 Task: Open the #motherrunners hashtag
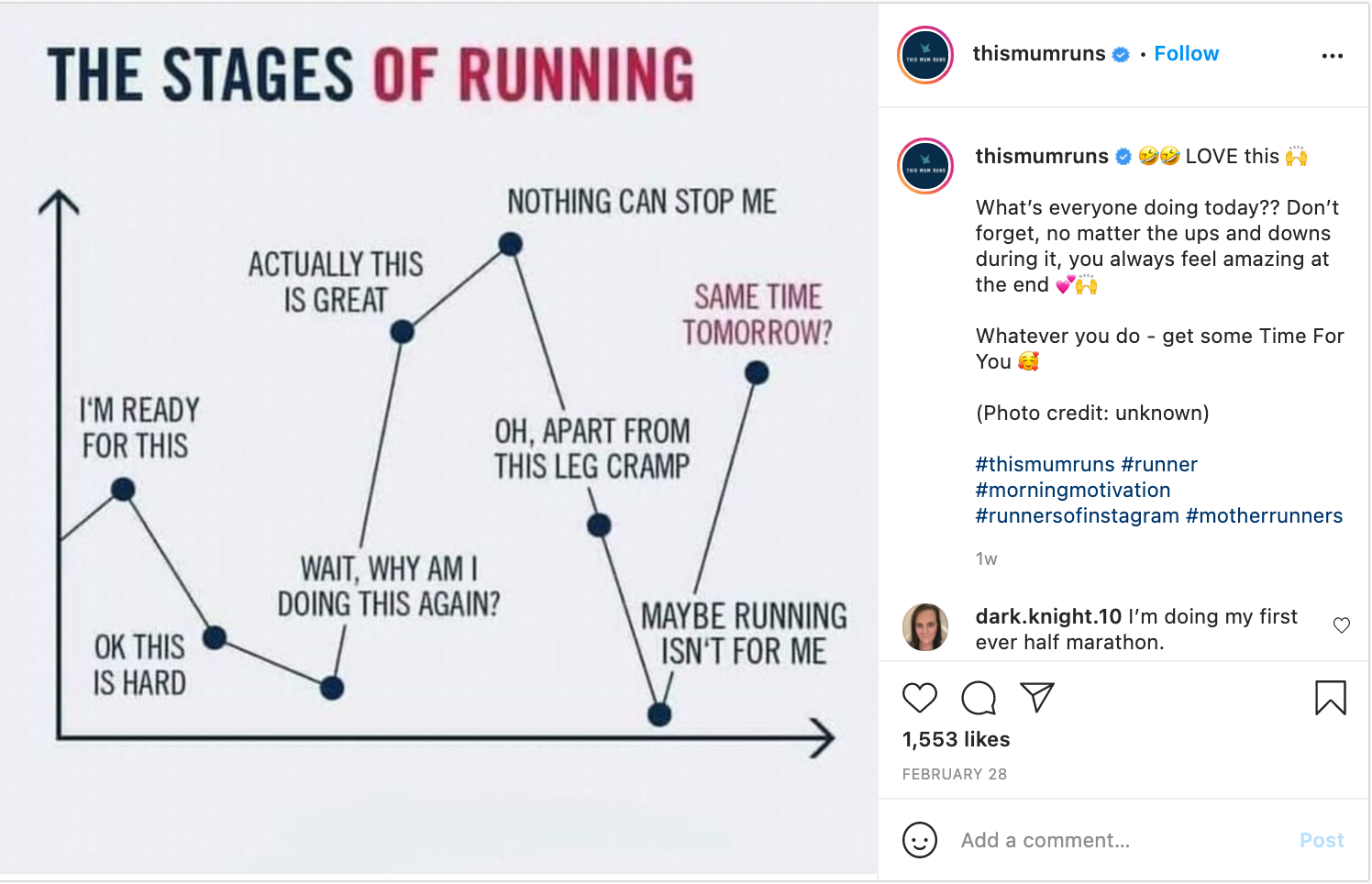click(x=1264, y=516)
